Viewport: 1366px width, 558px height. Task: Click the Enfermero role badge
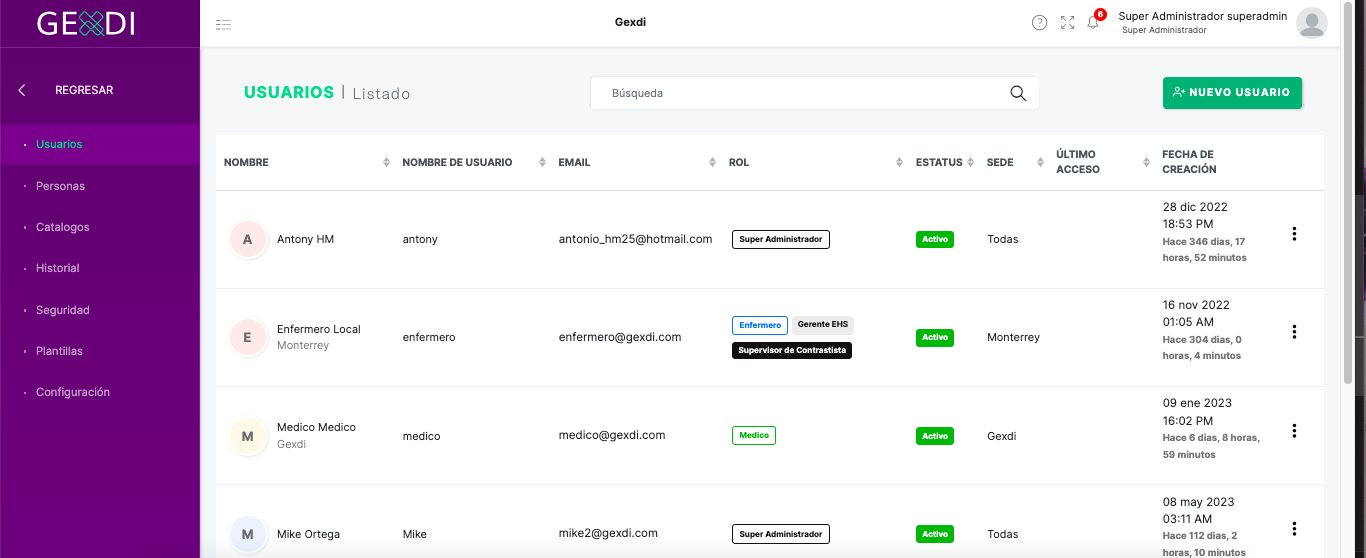click(x=760, y=325)
